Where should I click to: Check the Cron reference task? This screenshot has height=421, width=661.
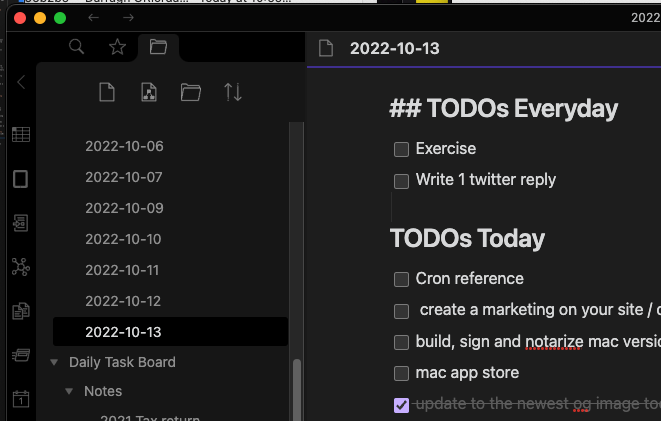[x=401, y=279]
